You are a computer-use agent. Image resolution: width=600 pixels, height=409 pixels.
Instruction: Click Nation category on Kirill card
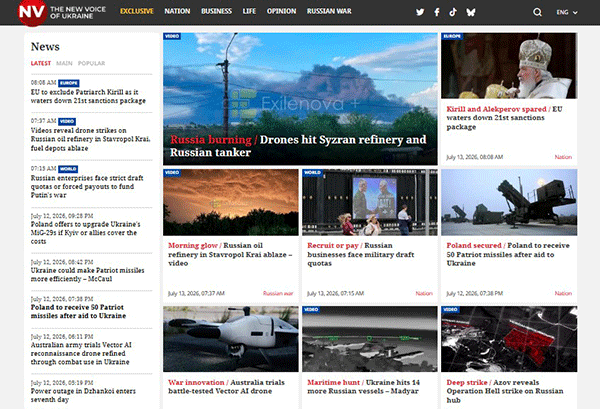[563, 157]
